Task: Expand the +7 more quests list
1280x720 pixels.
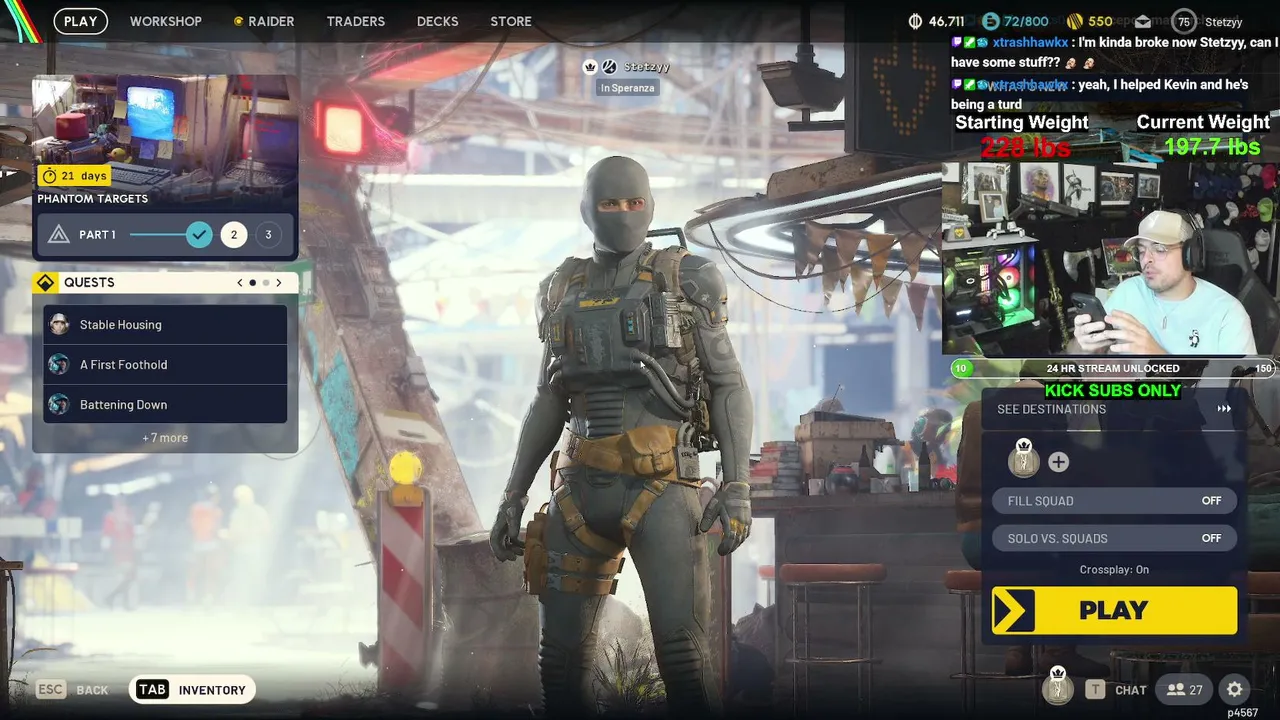Action: [165, 438]
